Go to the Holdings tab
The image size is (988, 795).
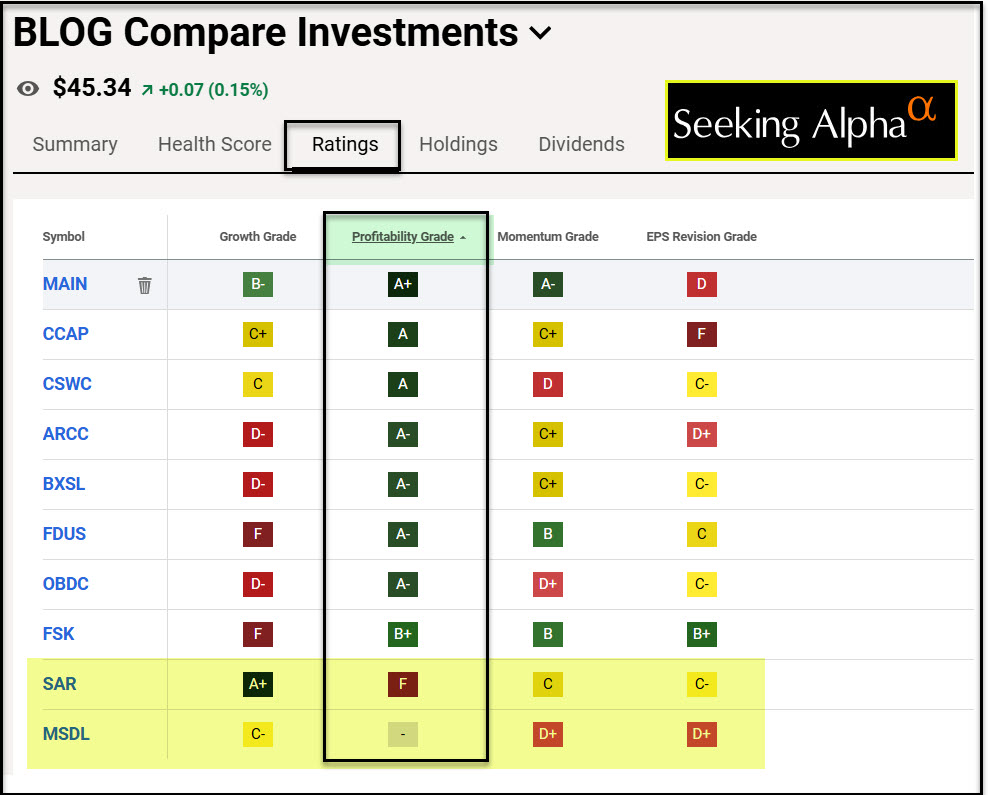point(458,144)
